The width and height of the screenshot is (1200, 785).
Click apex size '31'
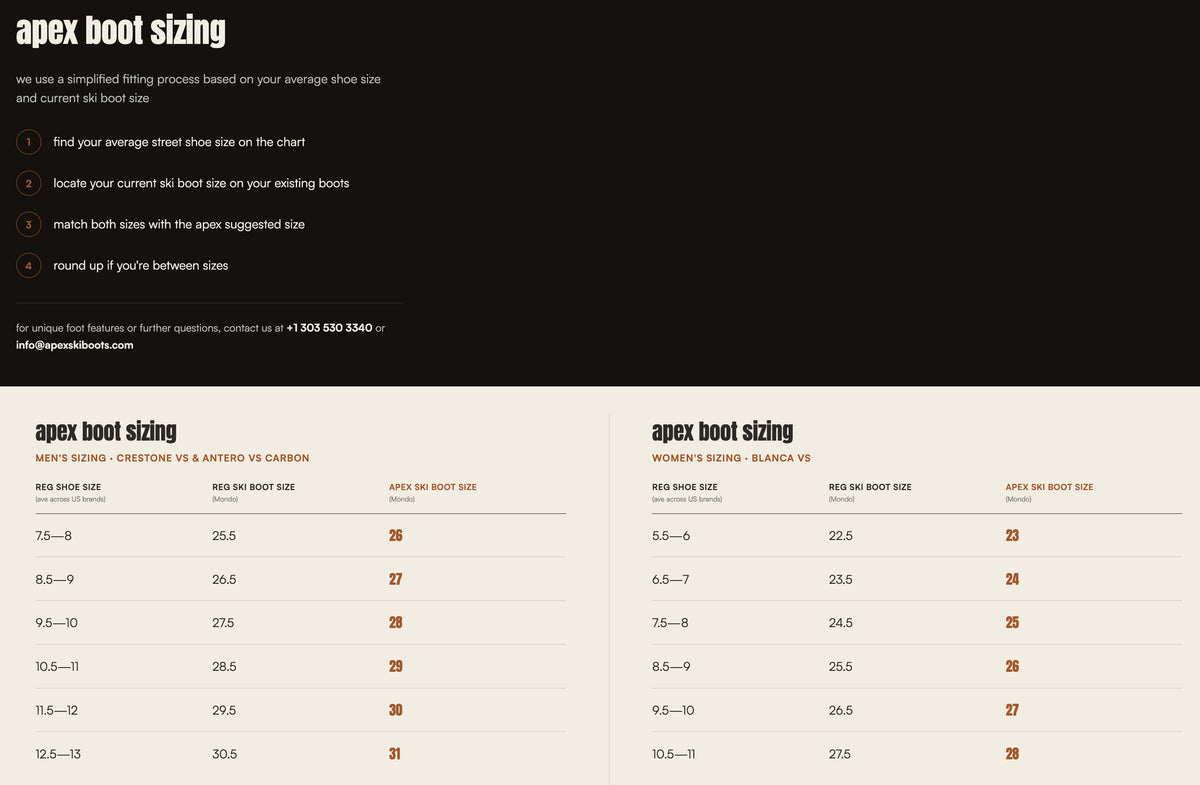(395, 754)
